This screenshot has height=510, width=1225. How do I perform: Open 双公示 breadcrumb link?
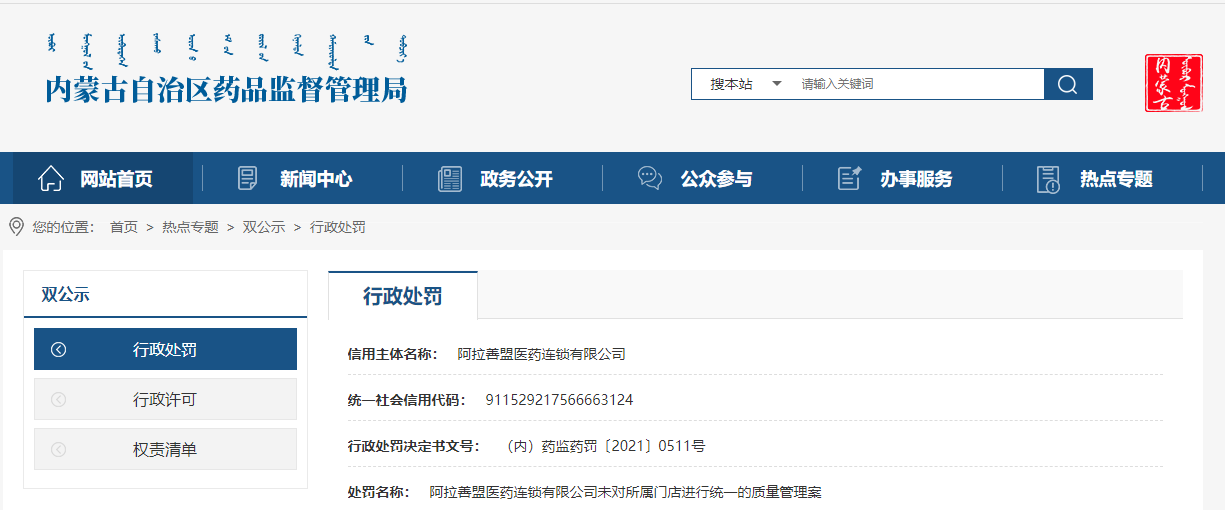[x=264, y=227]
